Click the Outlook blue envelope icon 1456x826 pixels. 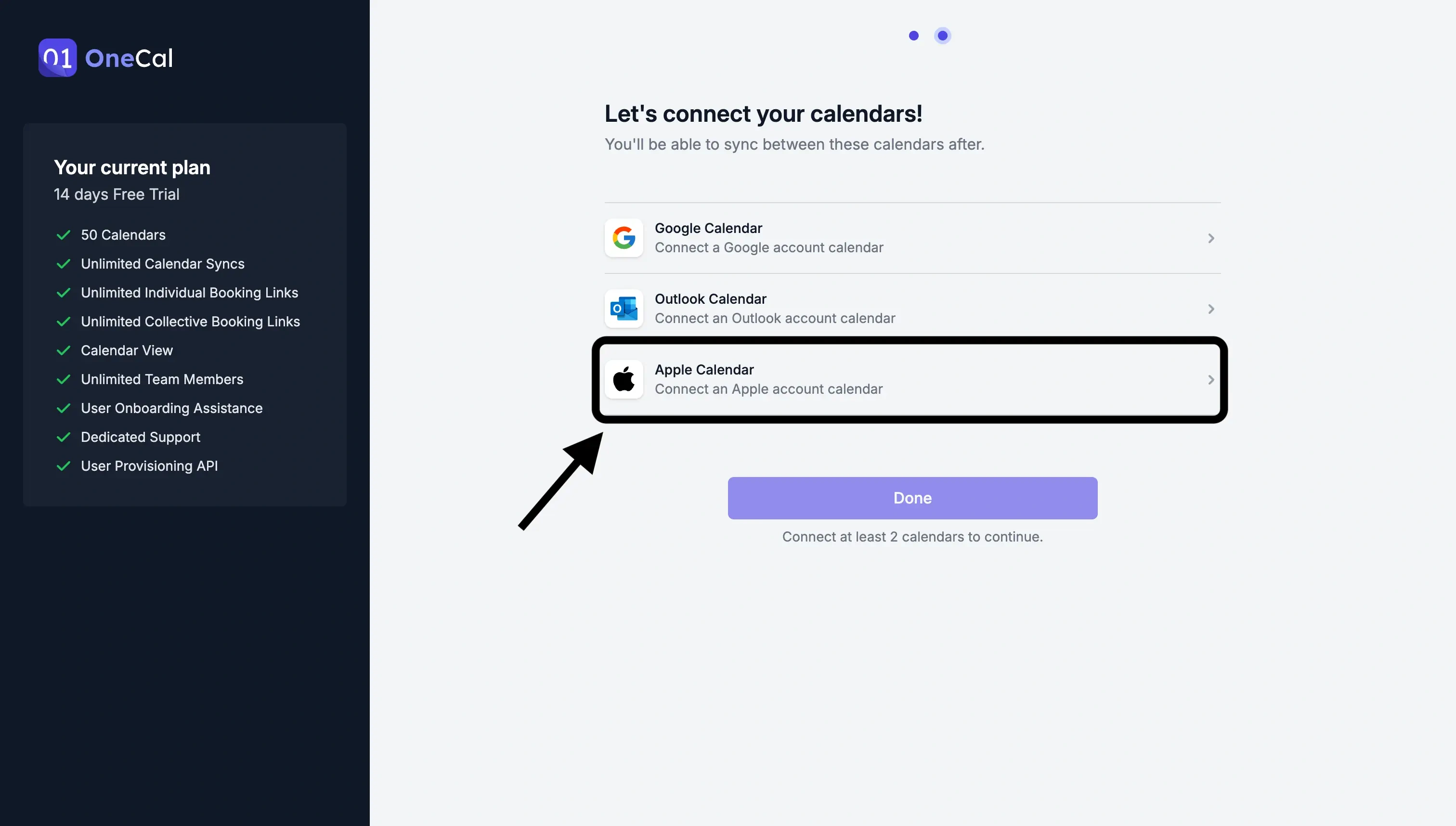[x=624, y=308]
